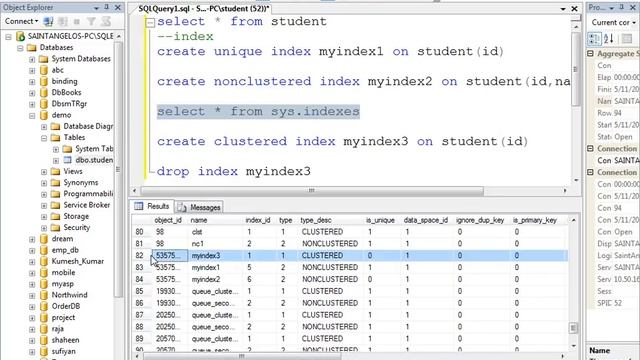Viewport: 640px width, 360px height.
Task: Select the dream database icon
Action: [44, 239]
